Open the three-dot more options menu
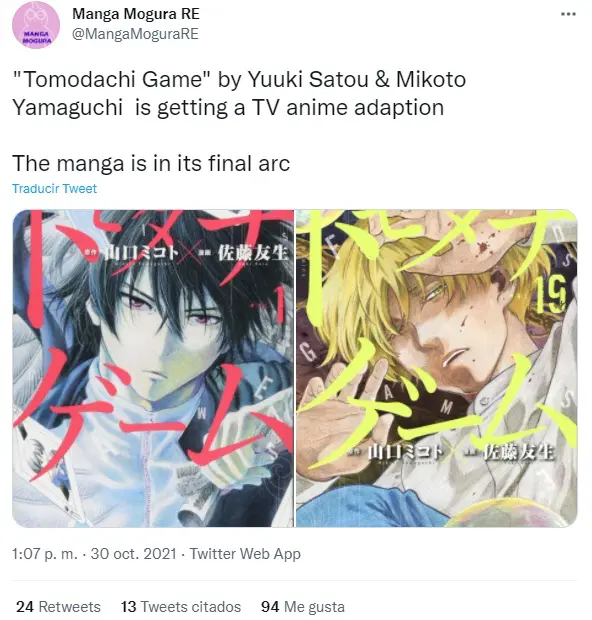The image size is (592, 620). (x=568, y=14)
